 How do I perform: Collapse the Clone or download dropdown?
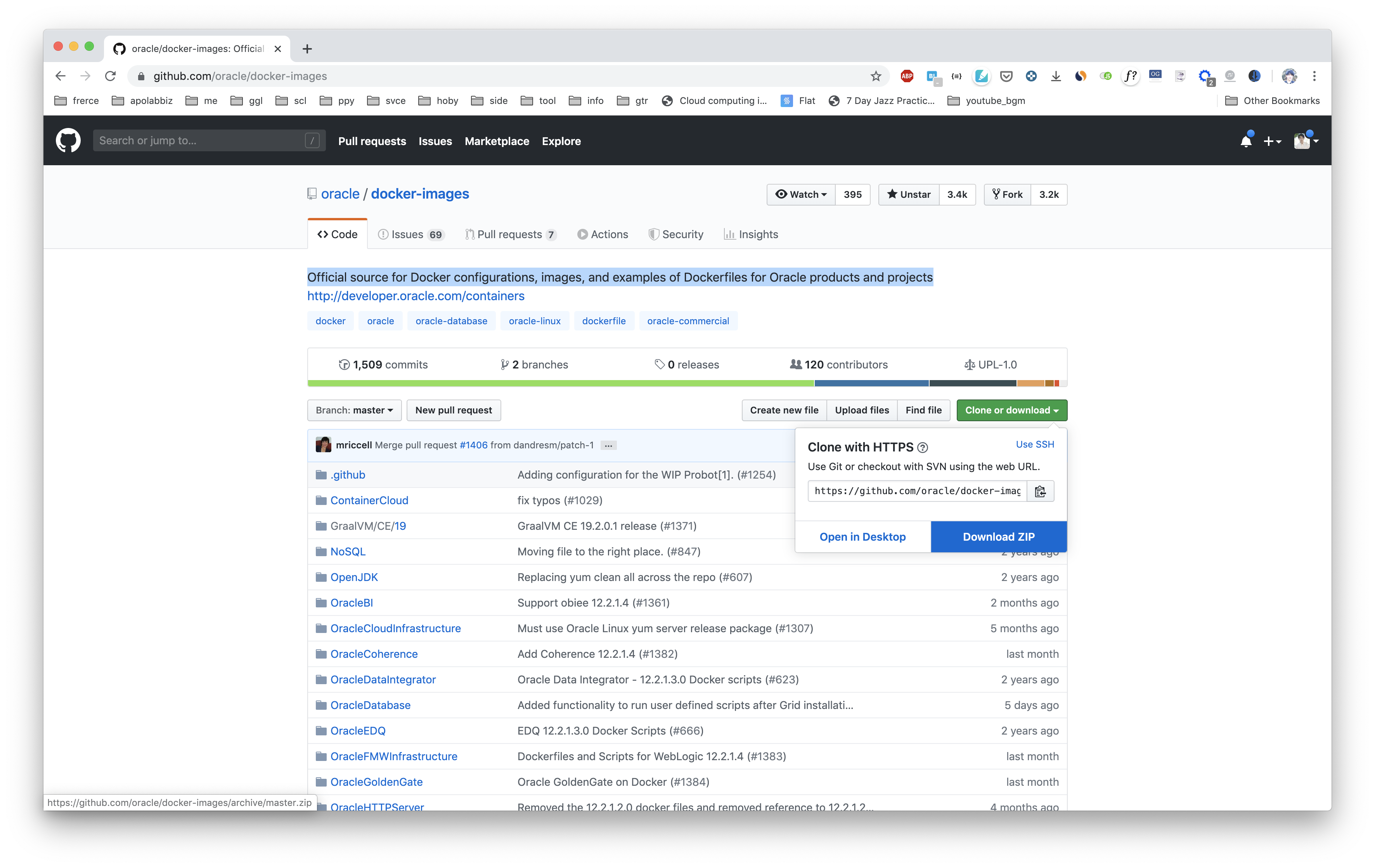1011,410
